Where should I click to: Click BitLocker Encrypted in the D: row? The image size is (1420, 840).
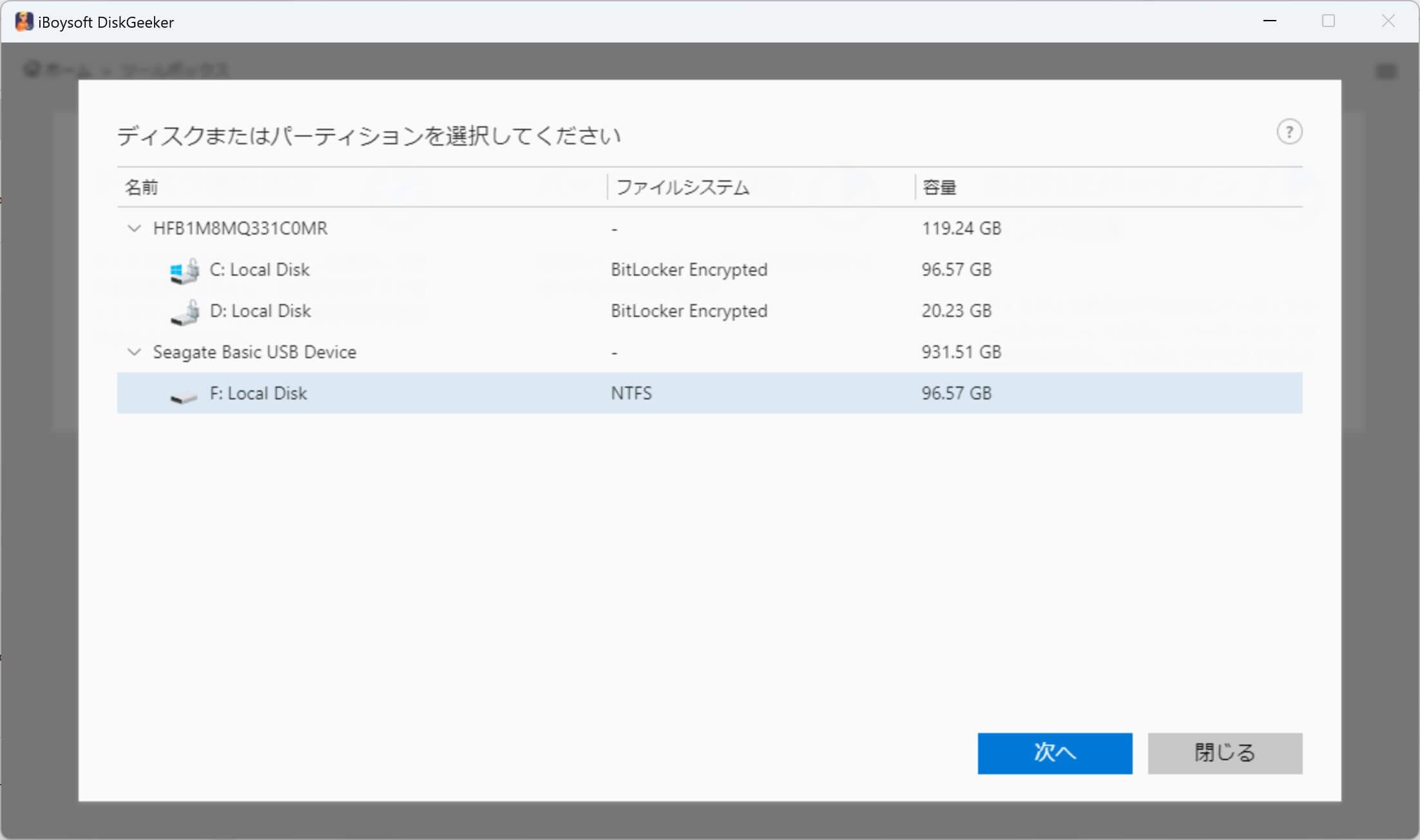point(689,311)
